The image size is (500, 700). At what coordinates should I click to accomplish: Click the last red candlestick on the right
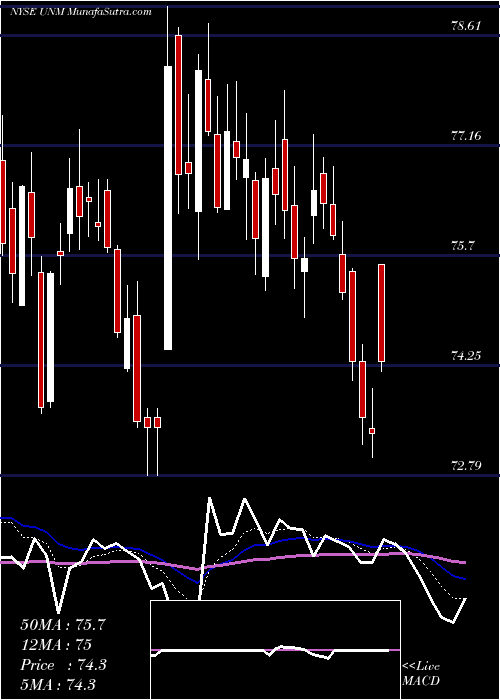pyautogui.click(x=381, y=313)
